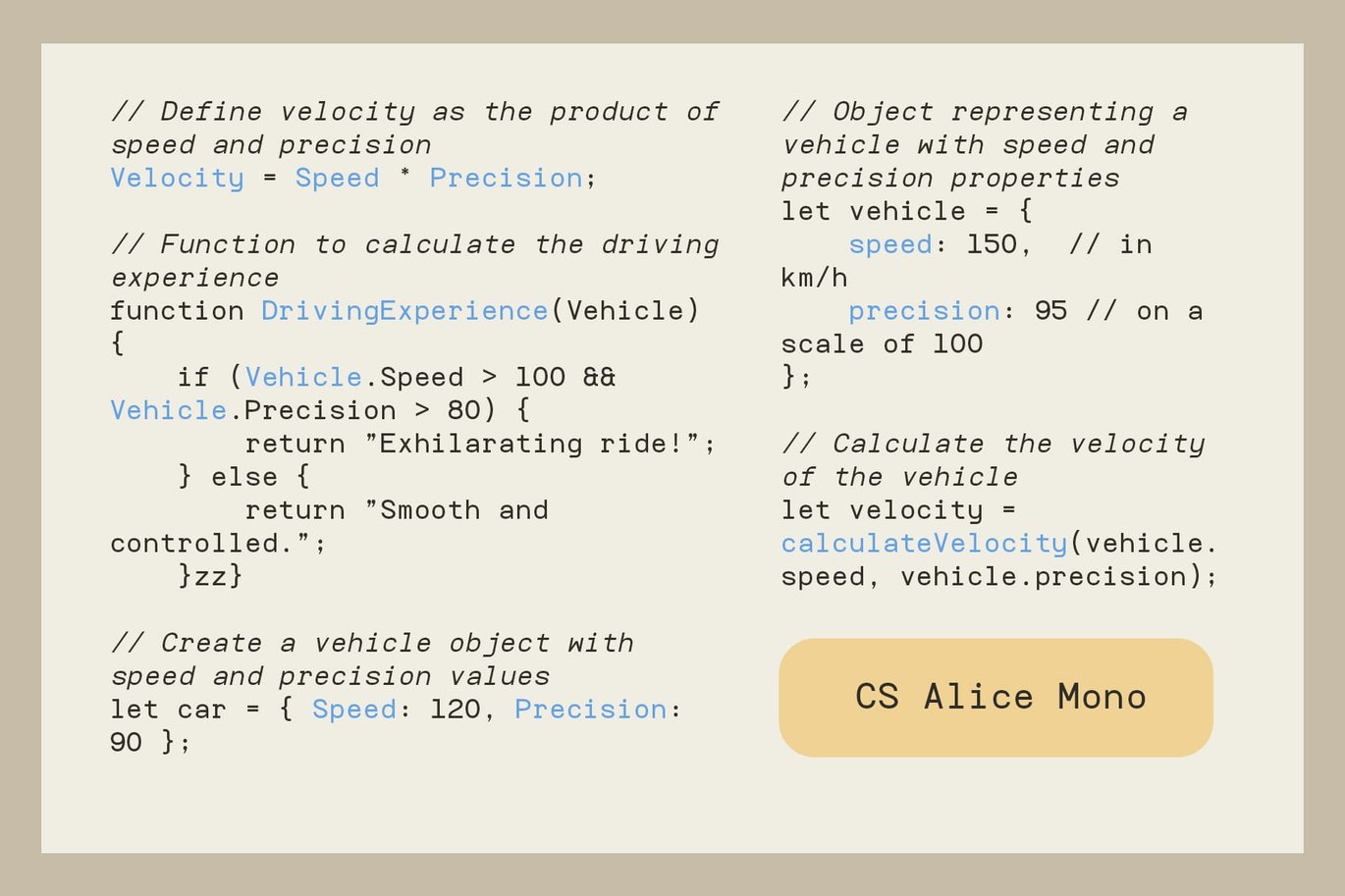This screenshot has width=1345, height=896.
Task: Click the blue Speed key in let car
Action: [x=354, y=710]
